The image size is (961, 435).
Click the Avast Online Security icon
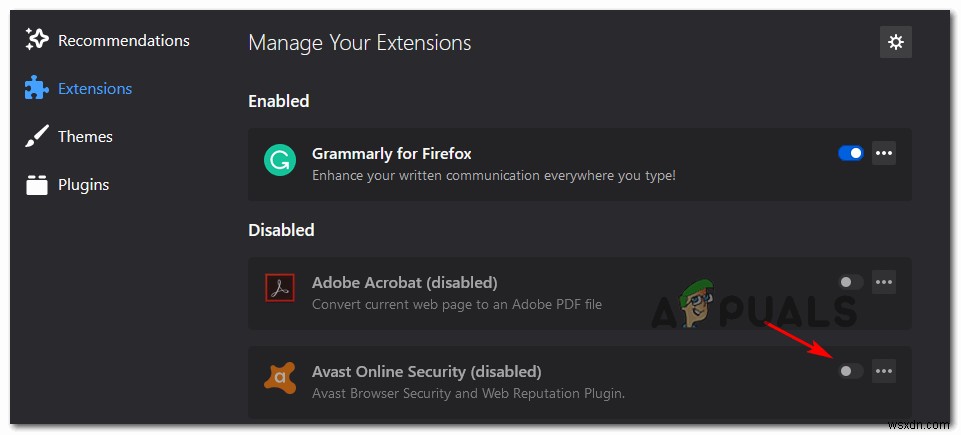tap(278, 377)
